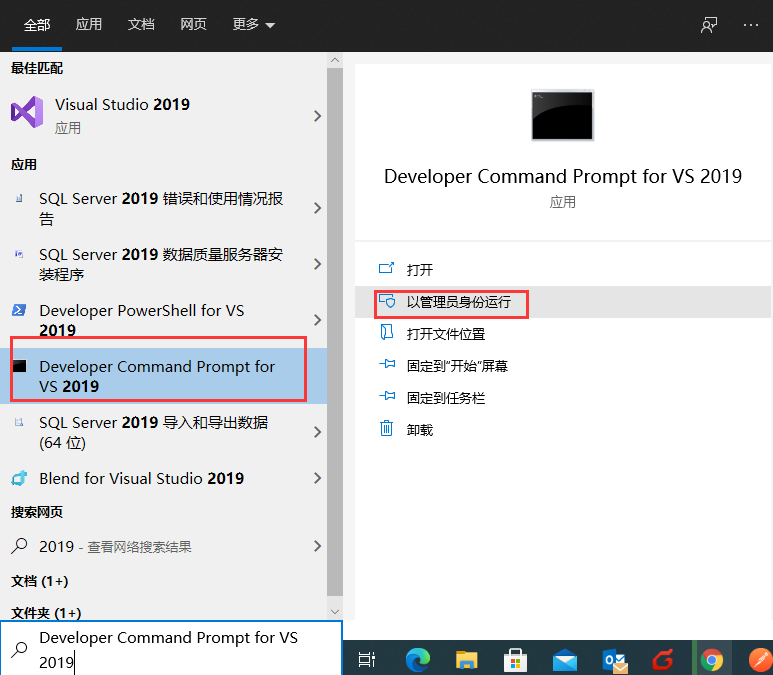This screenshot has height=675, width=773.
Task: Click the 文件夹 (1+) section heading
Action: click(46, 613)
